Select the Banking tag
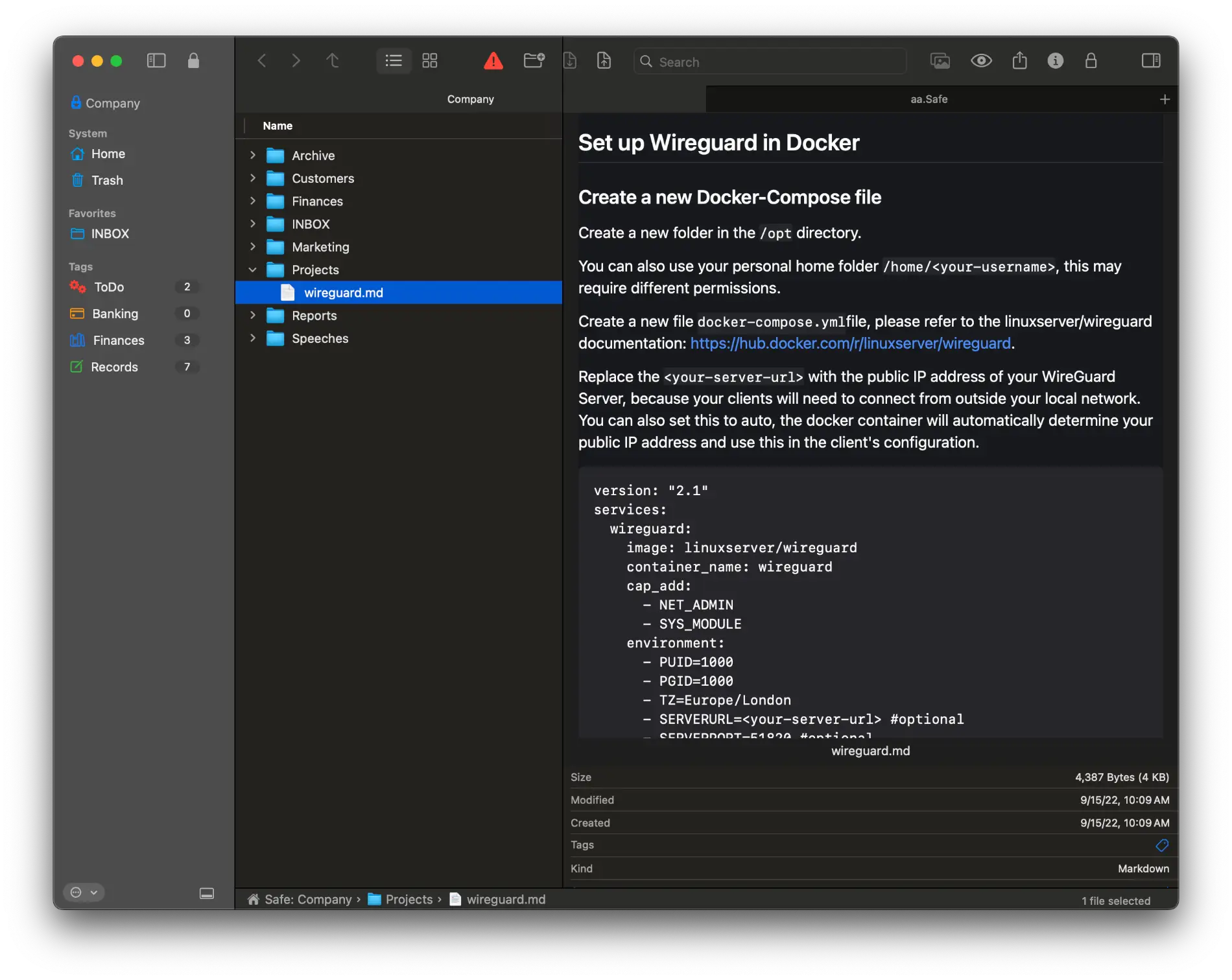Screen dimensions: 1232x980 [134, 314]
